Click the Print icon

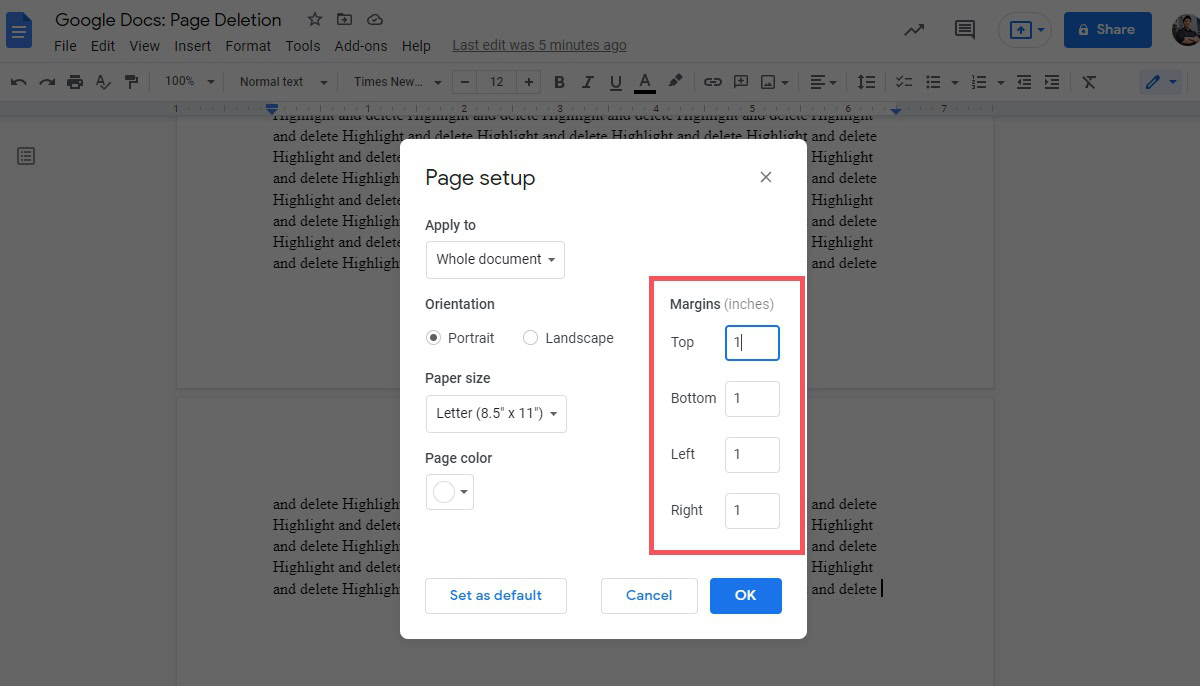pos(75,82)
